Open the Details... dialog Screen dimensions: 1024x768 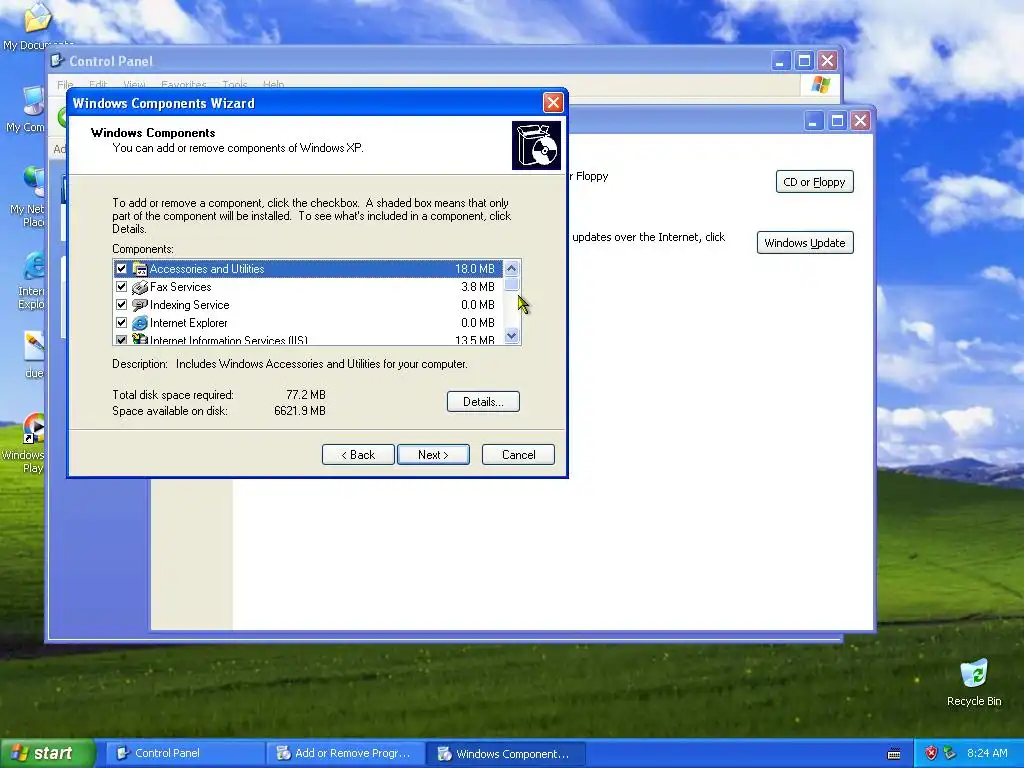point(483,402)
